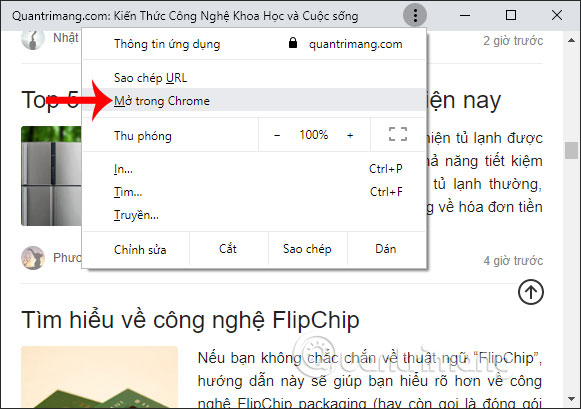Click the lock icon beside quantrimang.com

pos(293,43)
